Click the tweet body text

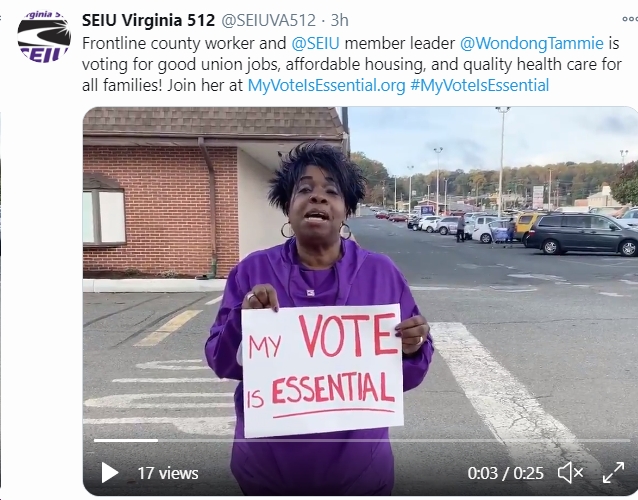click(352, 64)
